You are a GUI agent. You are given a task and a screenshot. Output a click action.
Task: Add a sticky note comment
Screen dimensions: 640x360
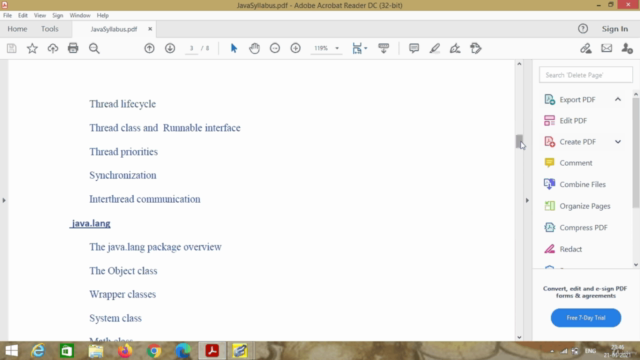pos(414,48)
